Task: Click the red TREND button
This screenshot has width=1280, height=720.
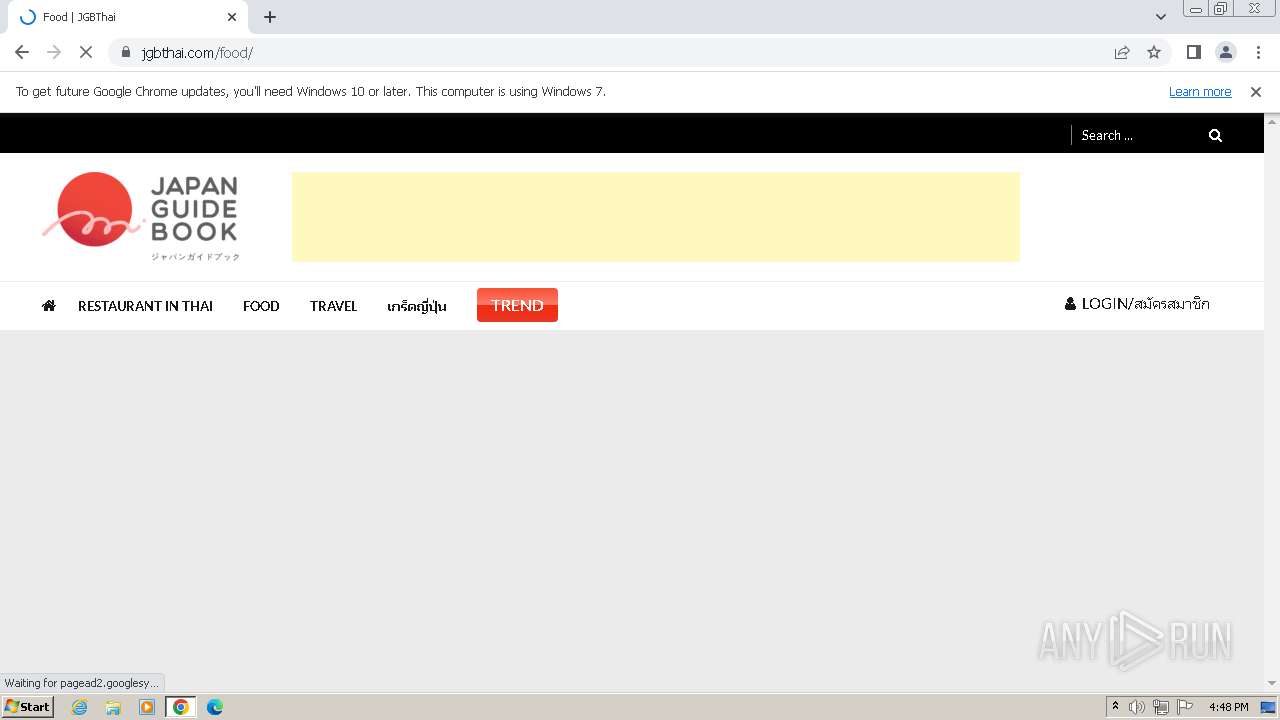Action: pyautogui.click(x=517, y=305)
